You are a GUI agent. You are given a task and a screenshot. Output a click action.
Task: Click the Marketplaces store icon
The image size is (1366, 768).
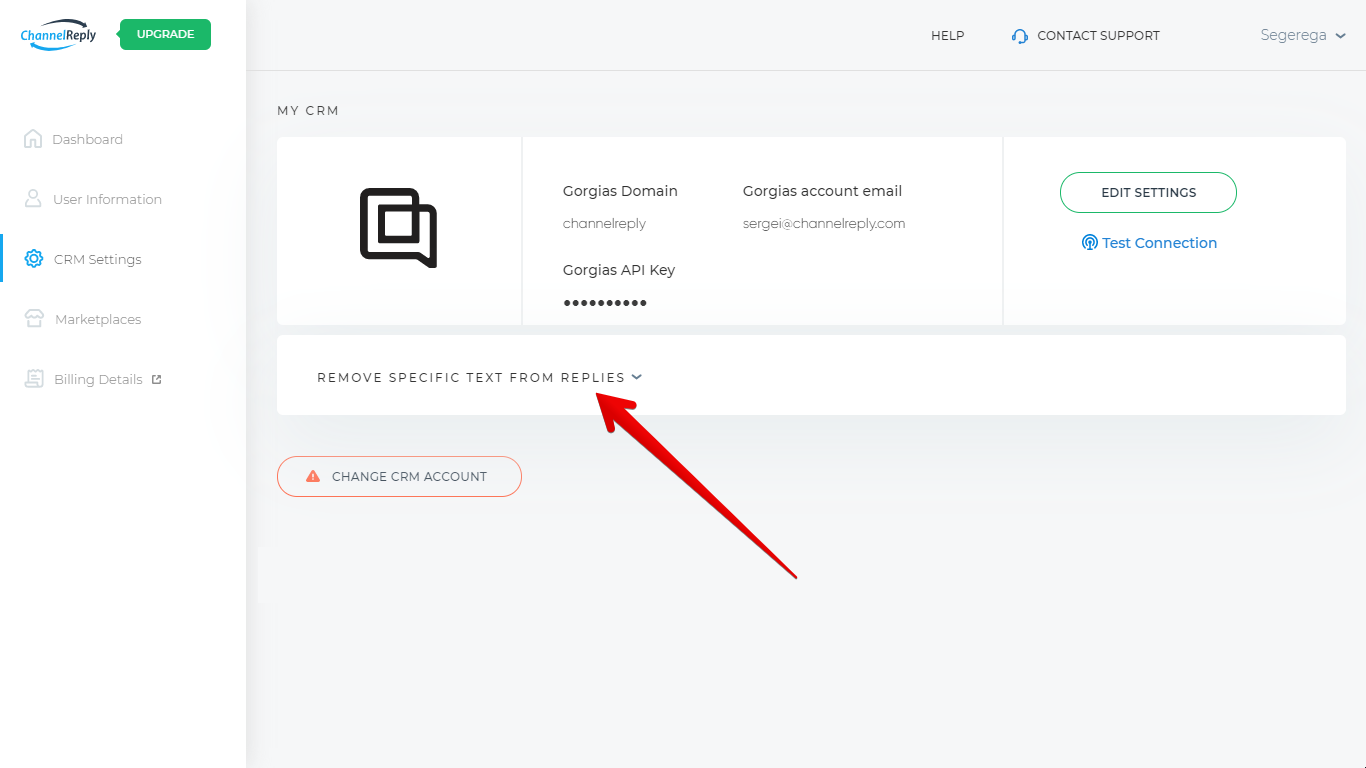coord(34,319)
